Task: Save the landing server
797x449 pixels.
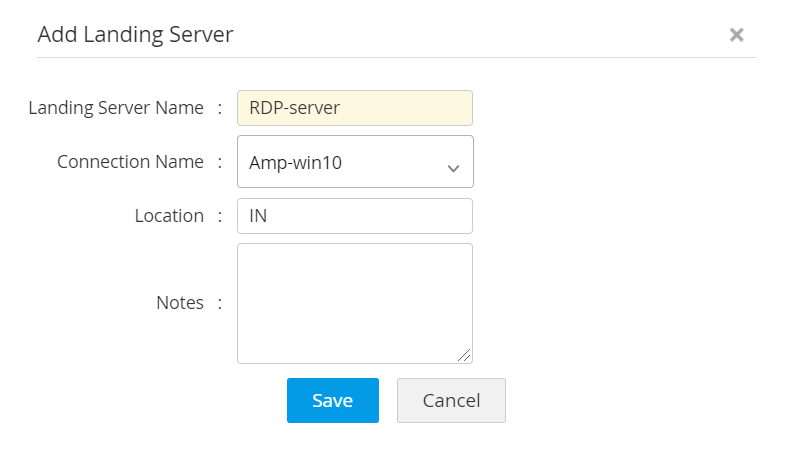Action: [332, 400]
